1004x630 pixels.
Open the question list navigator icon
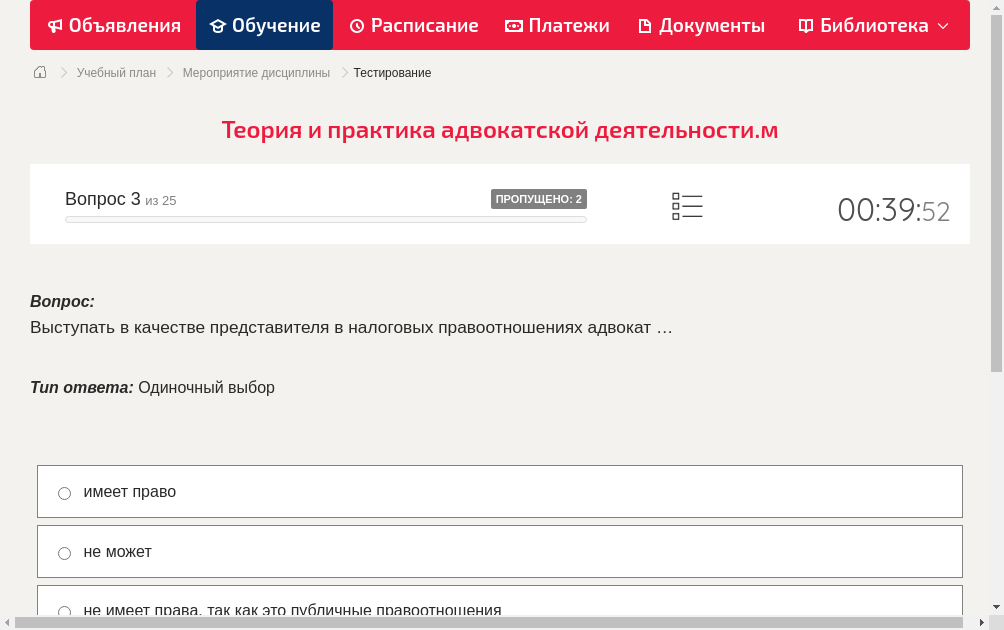pos(687,205)
